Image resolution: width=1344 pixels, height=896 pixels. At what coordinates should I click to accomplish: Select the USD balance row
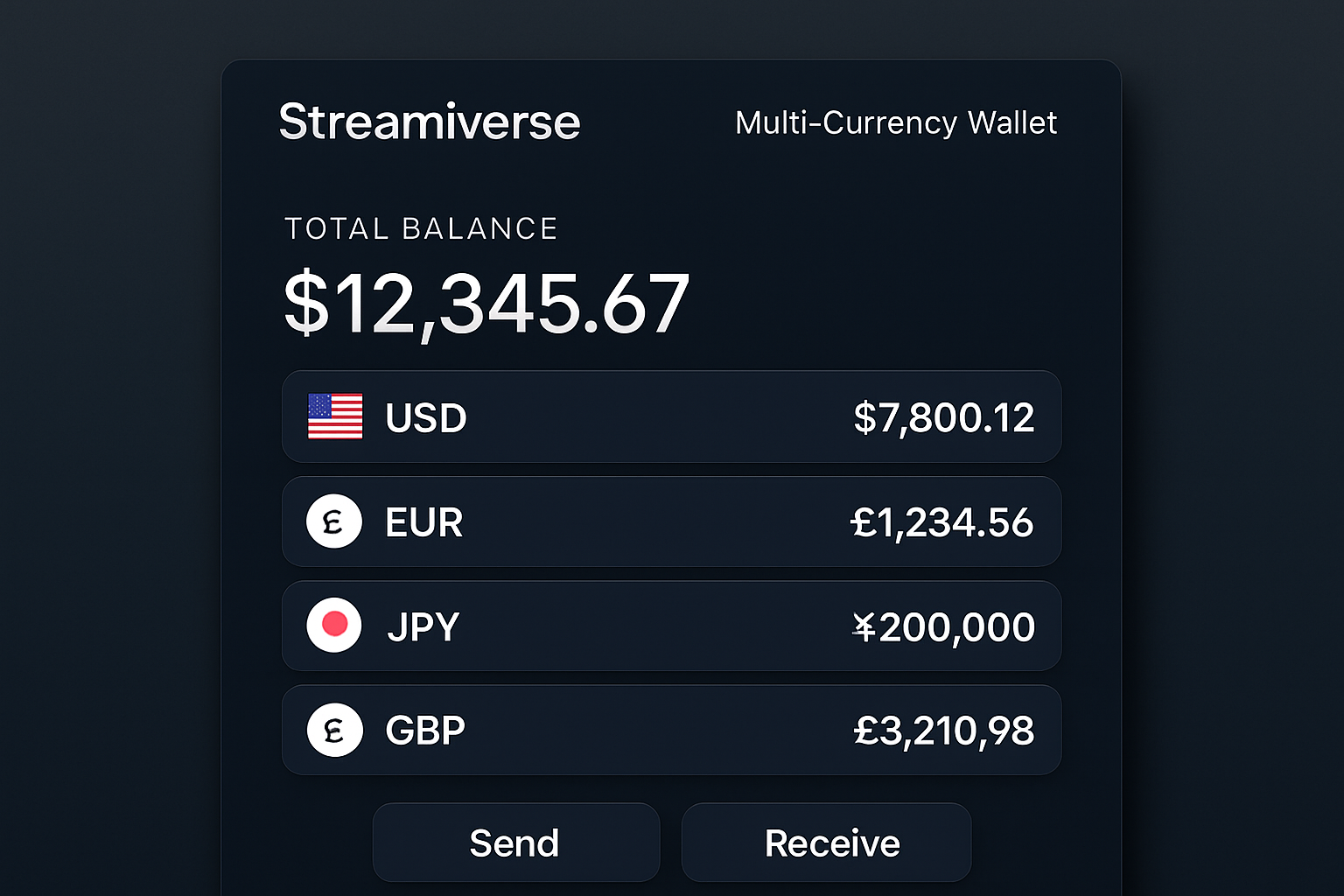pos(671,417)
